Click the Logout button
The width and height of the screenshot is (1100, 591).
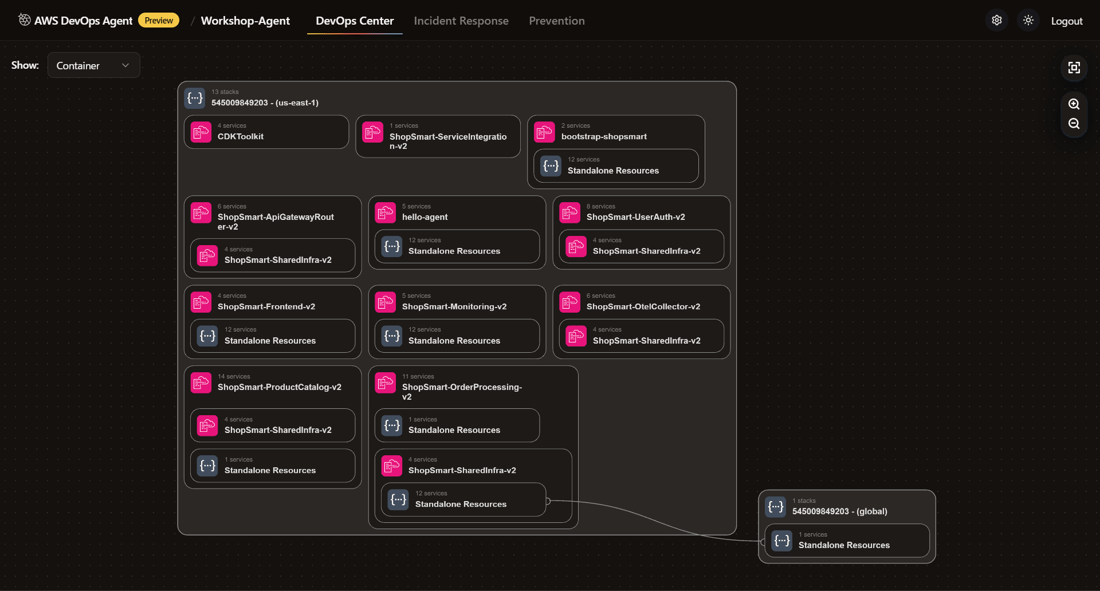pyautogui.click(x=1066, y=20)
